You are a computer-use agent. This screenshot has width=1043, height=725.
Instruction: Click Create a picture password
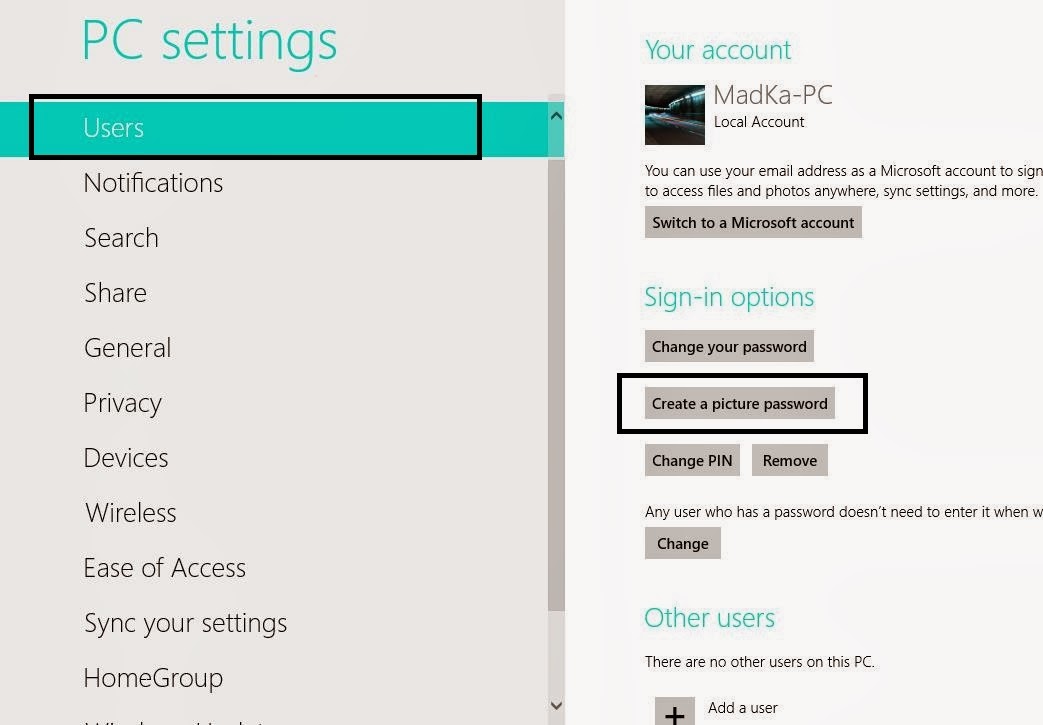(x=739, y=403)
